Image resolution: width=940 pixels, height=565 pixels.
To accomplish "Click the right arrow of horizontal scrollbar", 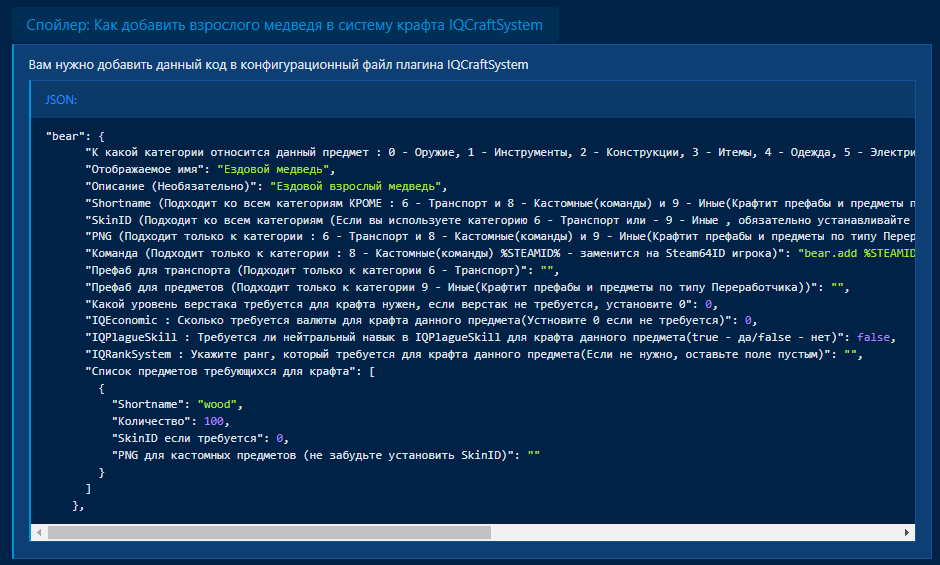I will [906, 532].
